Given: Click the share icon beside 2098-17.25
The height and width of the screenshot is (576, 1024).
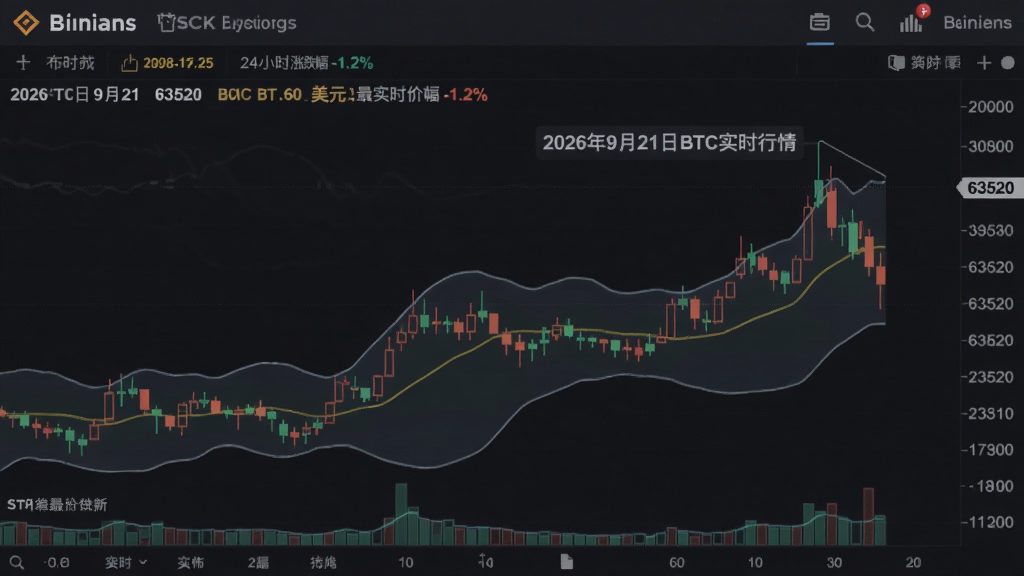Looking at the screenshot, I should [129, 63].
